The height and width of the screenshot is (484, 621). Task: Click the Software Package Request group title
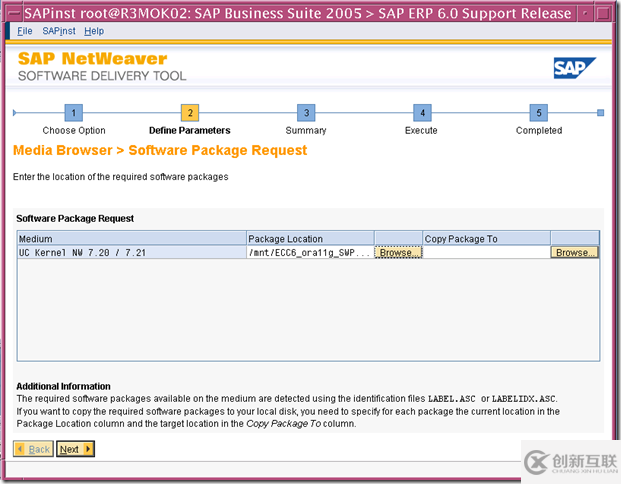pos(75,219)
